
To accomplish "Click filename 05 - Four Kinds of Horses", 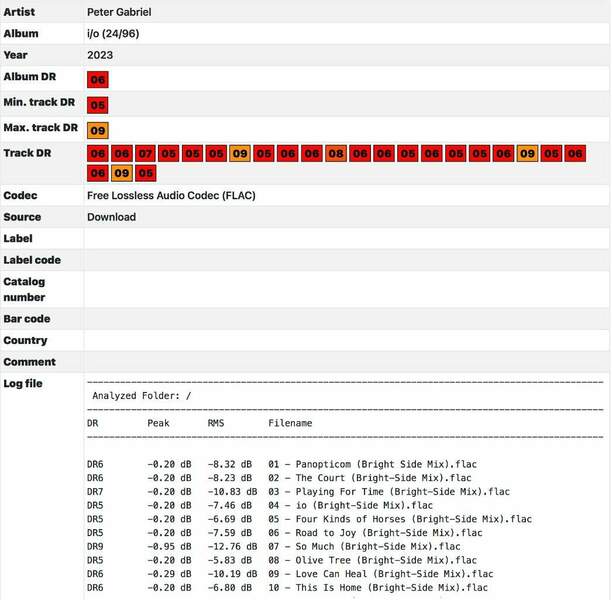I will coord(400,519).
